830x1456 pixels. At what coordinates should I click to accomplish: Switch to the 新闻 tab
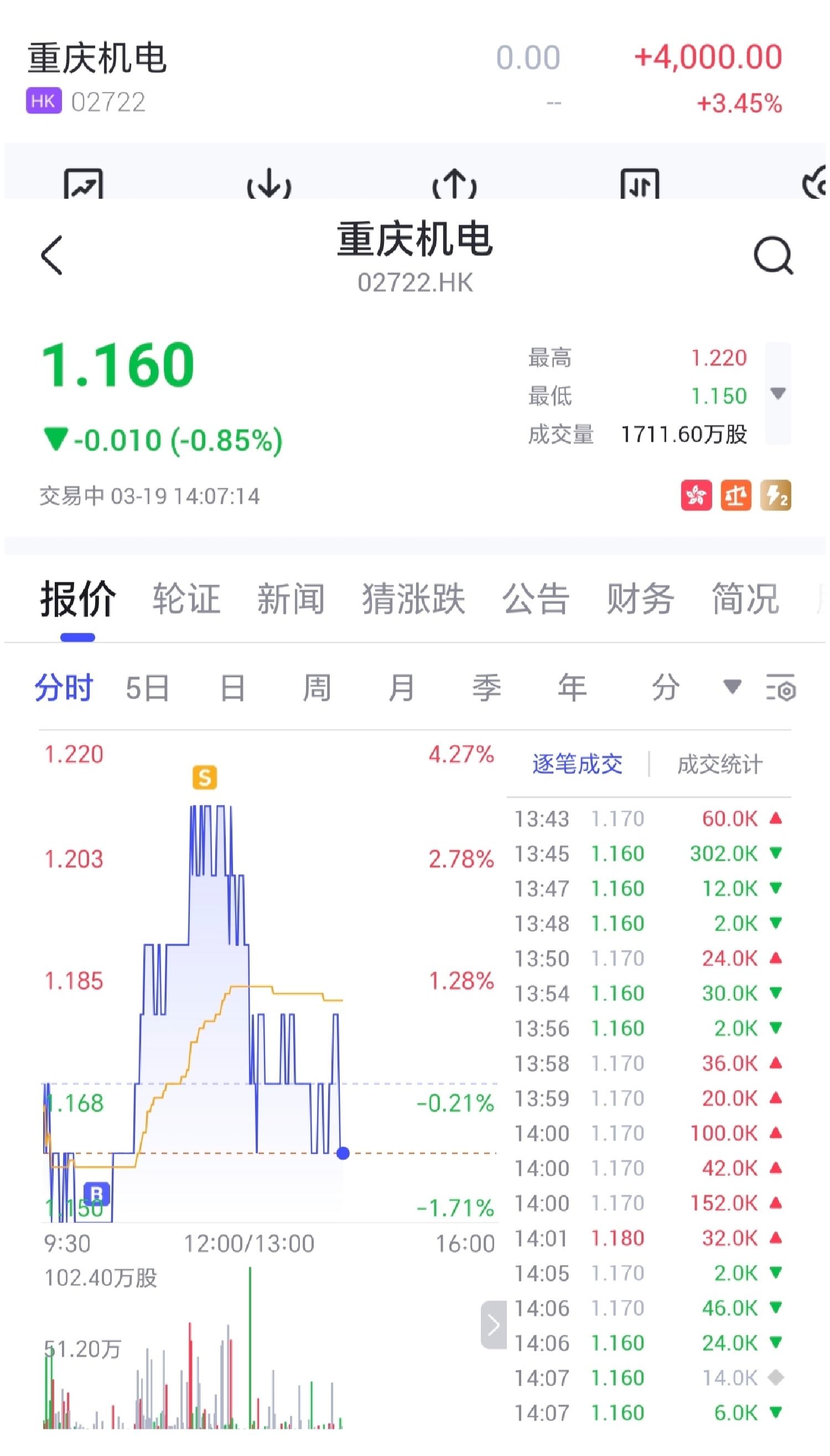point(290,599)
